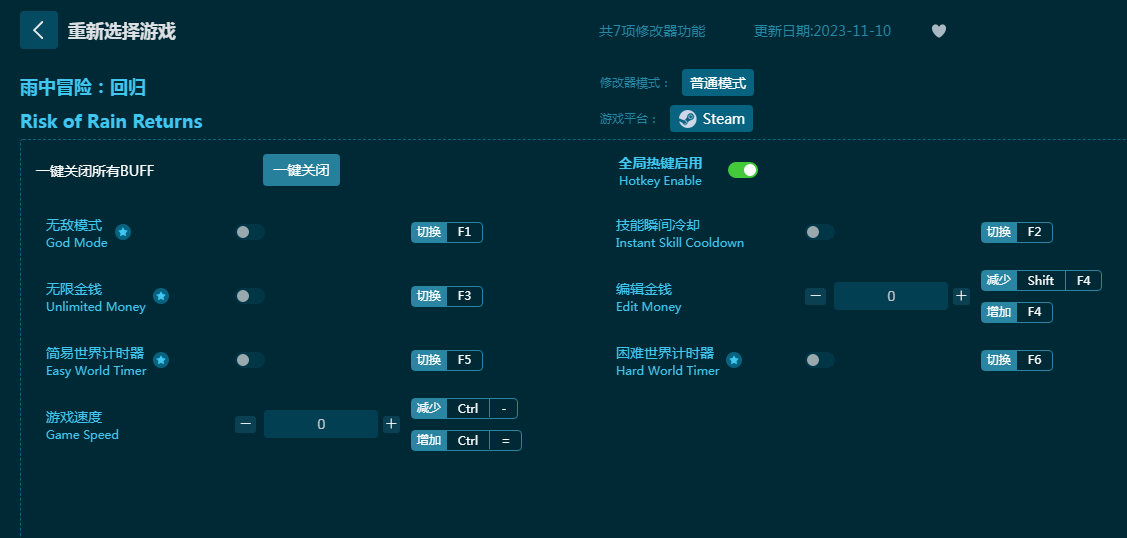Click the 共7项修改器功能 text

[x=652, y=31]
